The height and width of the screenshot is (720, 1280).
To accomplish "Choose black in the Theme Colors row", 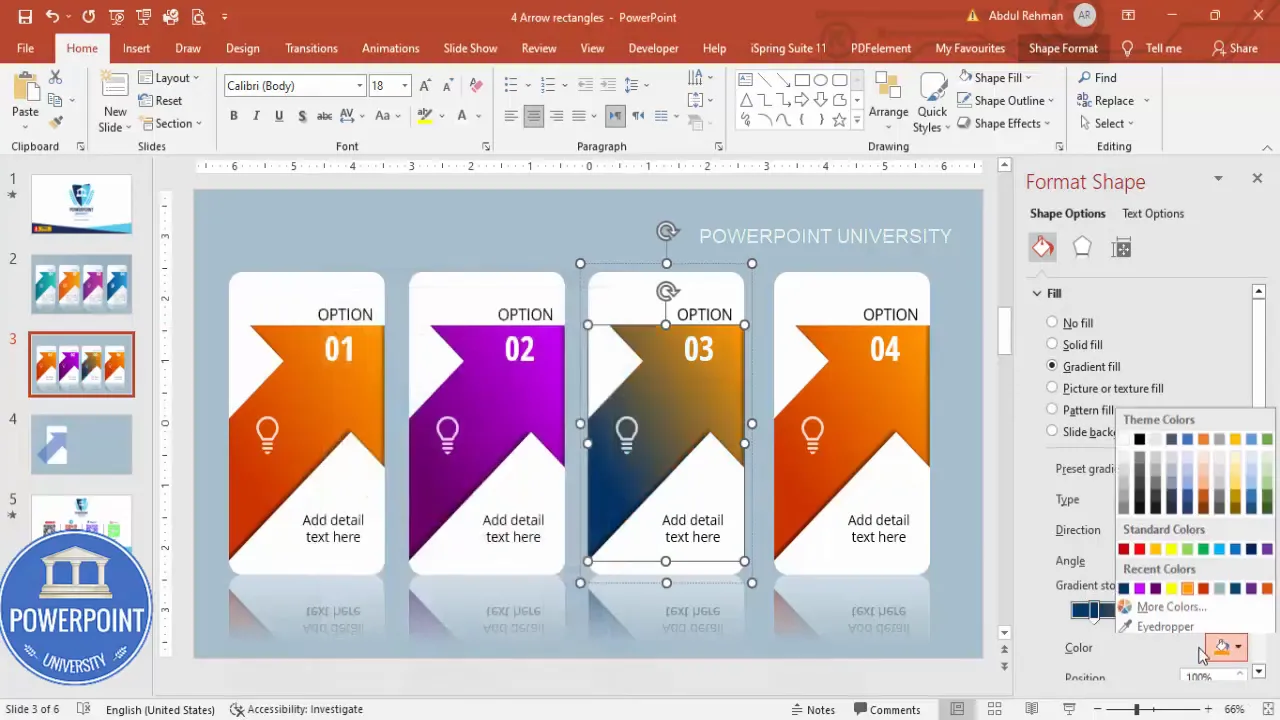I will tap(1139, 439).
